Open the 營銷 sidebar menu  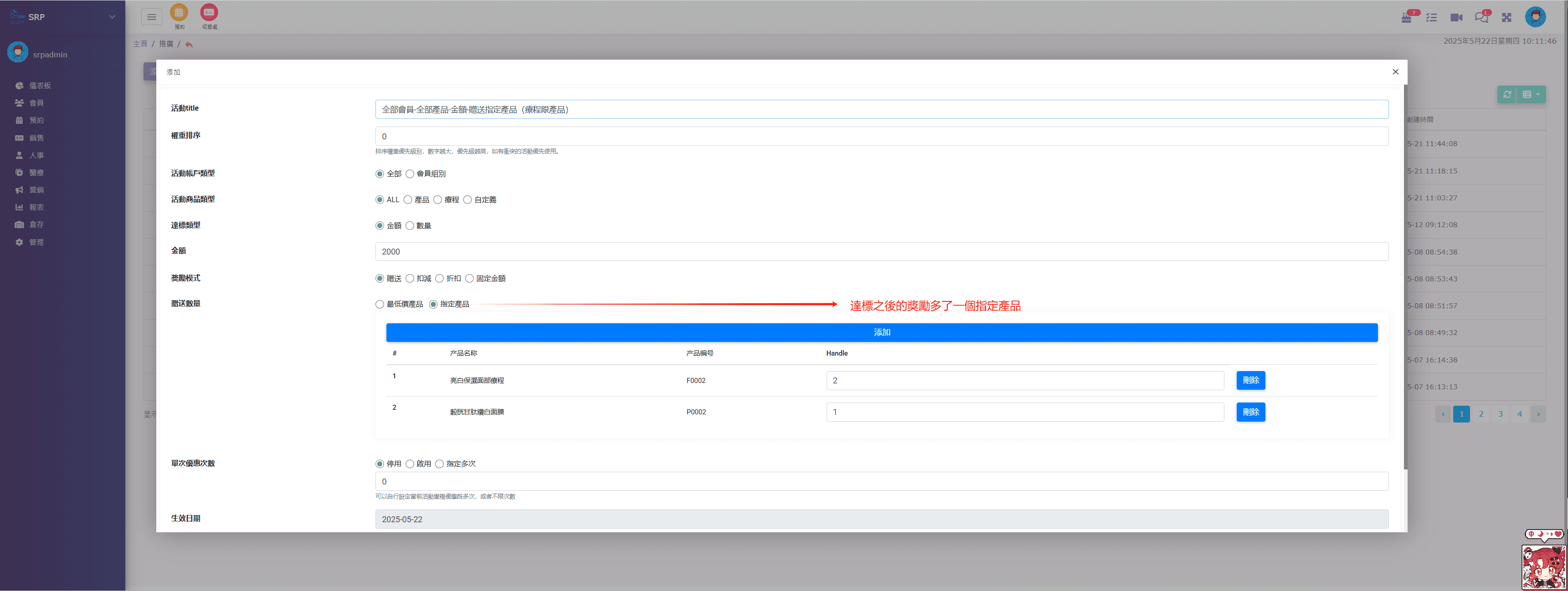(36, 190)
